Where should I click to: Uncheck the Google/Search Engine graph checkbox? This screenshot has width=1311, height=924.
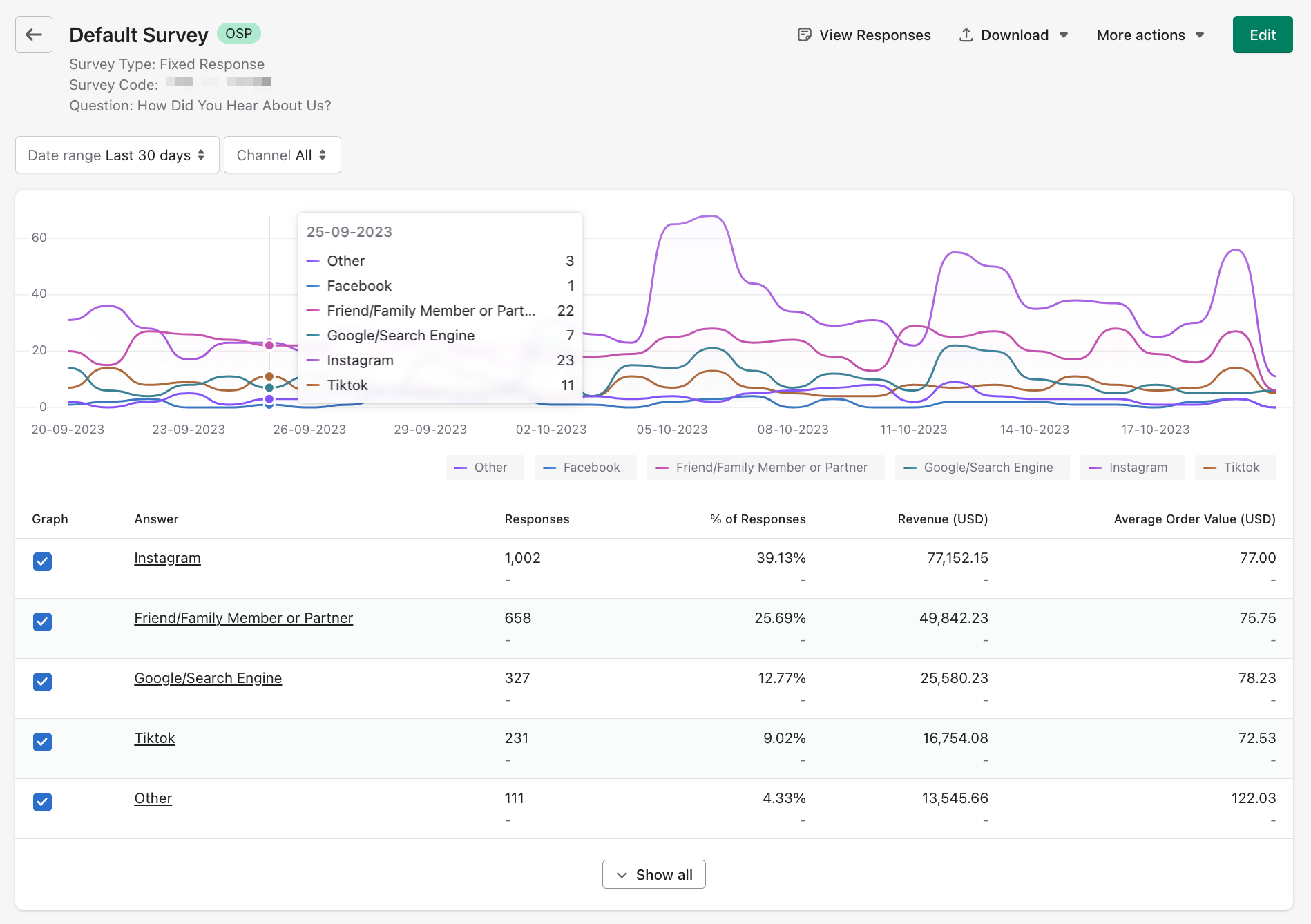(42, 682)
